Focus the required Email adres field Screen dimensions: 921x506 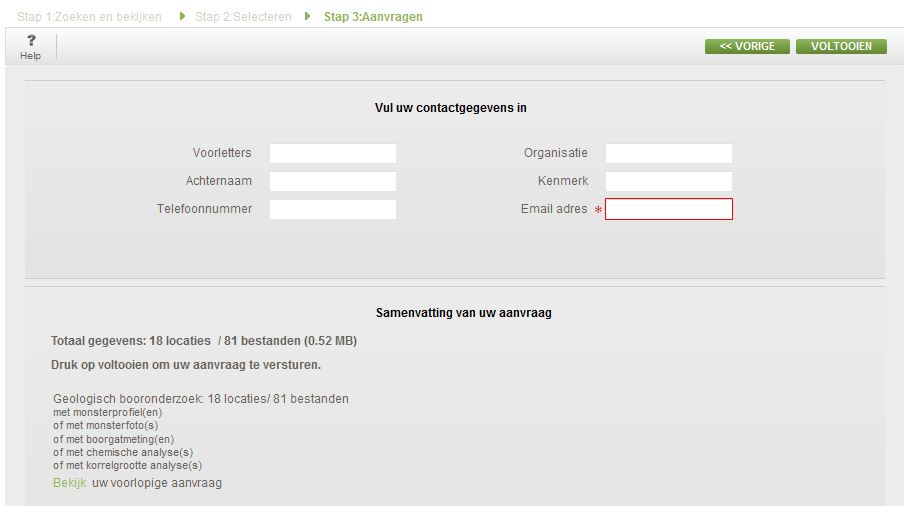[668, 209]
